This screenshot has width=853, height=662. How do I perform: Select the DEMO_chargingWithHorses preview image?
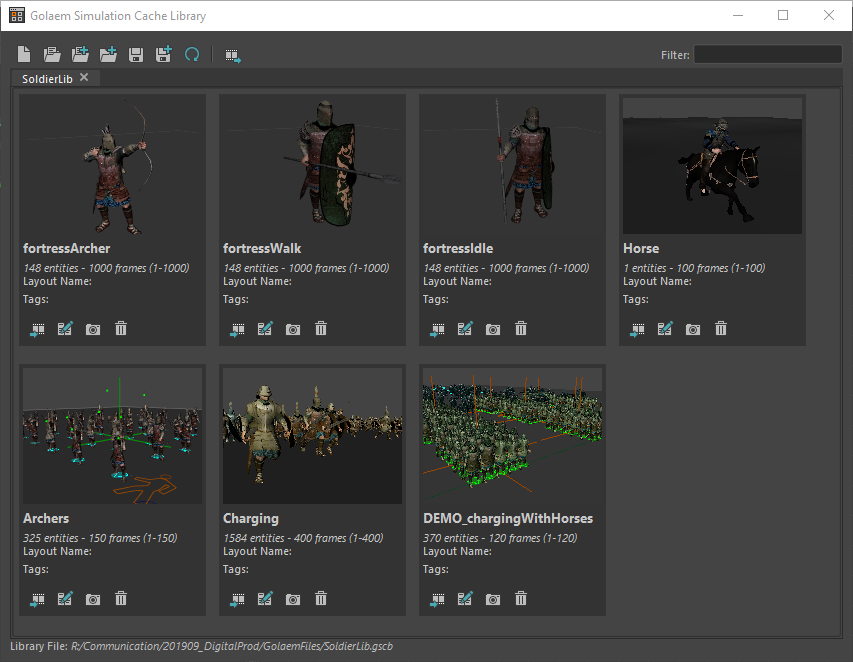[512, 436]
